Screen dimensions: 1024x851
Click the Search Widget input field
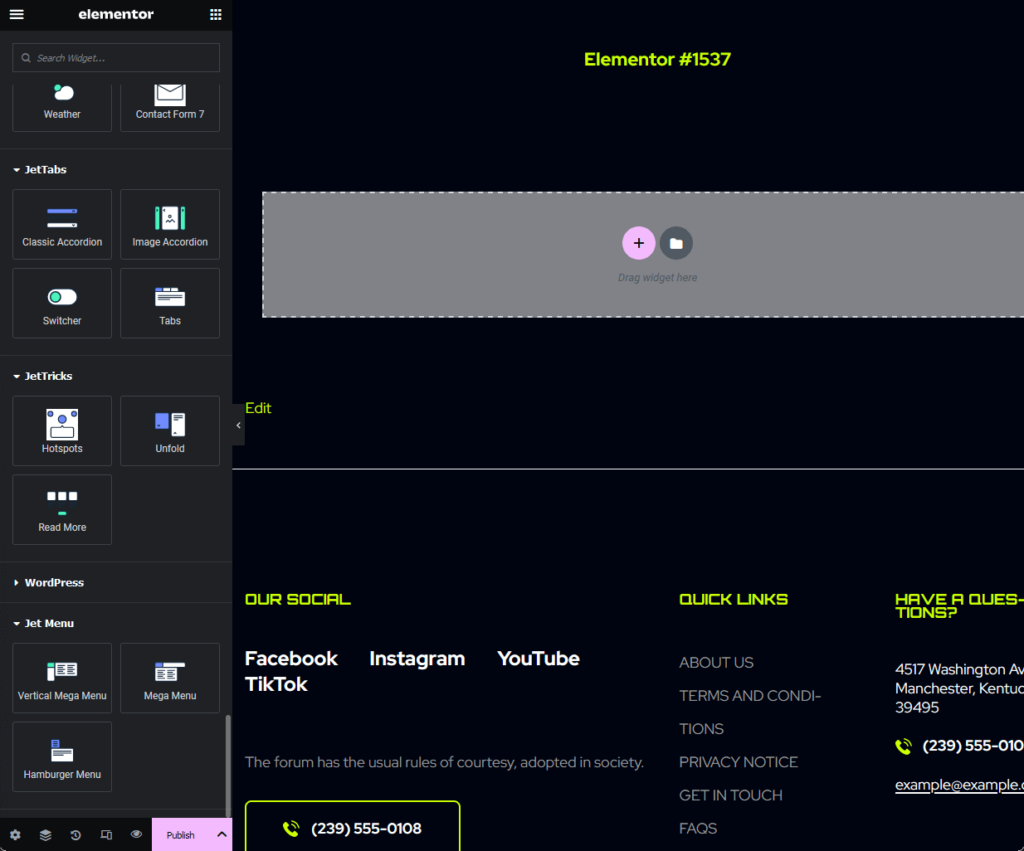116,58
